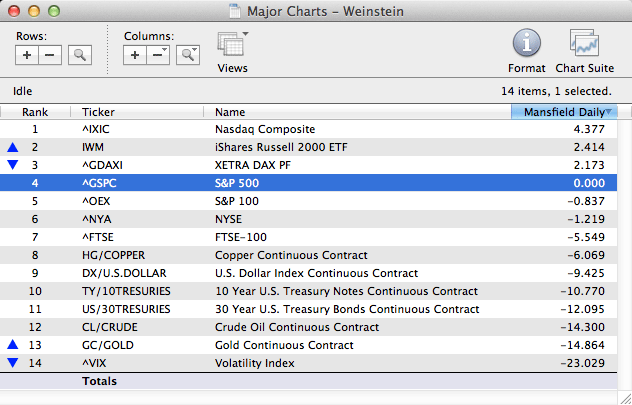Click the down arrow beside ^VIX
This screenshot has height=405, width=632.
pyautogui.click(x=12, y=363)
